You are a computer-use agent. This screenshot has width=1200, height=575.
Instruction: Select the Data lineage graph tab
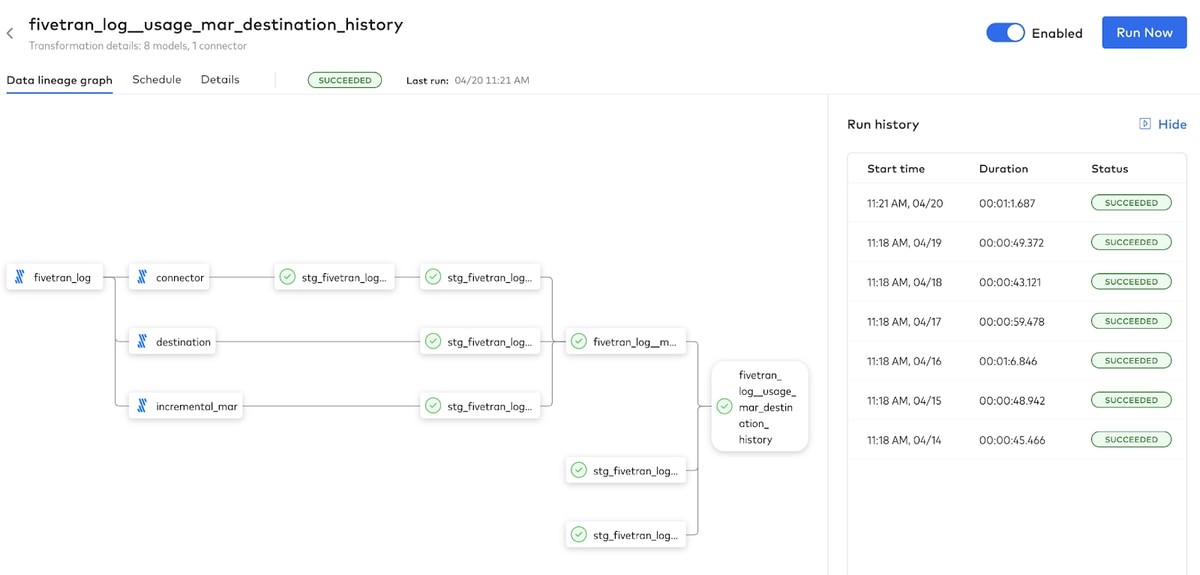click(59, 80)
